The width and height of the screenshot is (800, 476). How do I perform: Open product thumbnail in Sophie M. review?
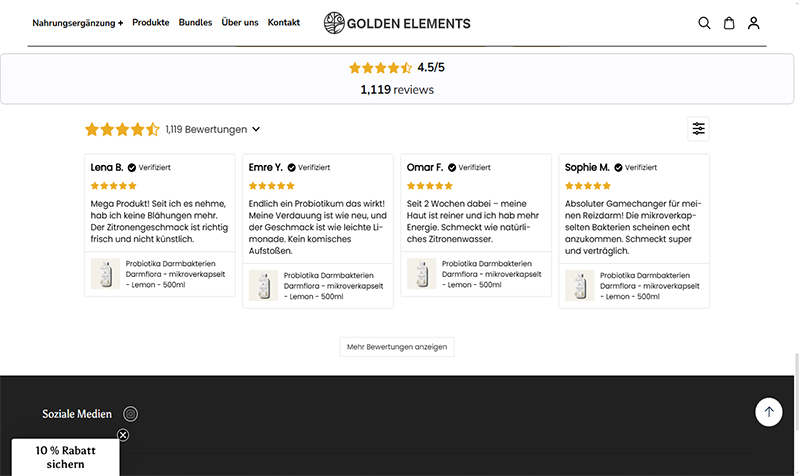click(x=580, y=286)
